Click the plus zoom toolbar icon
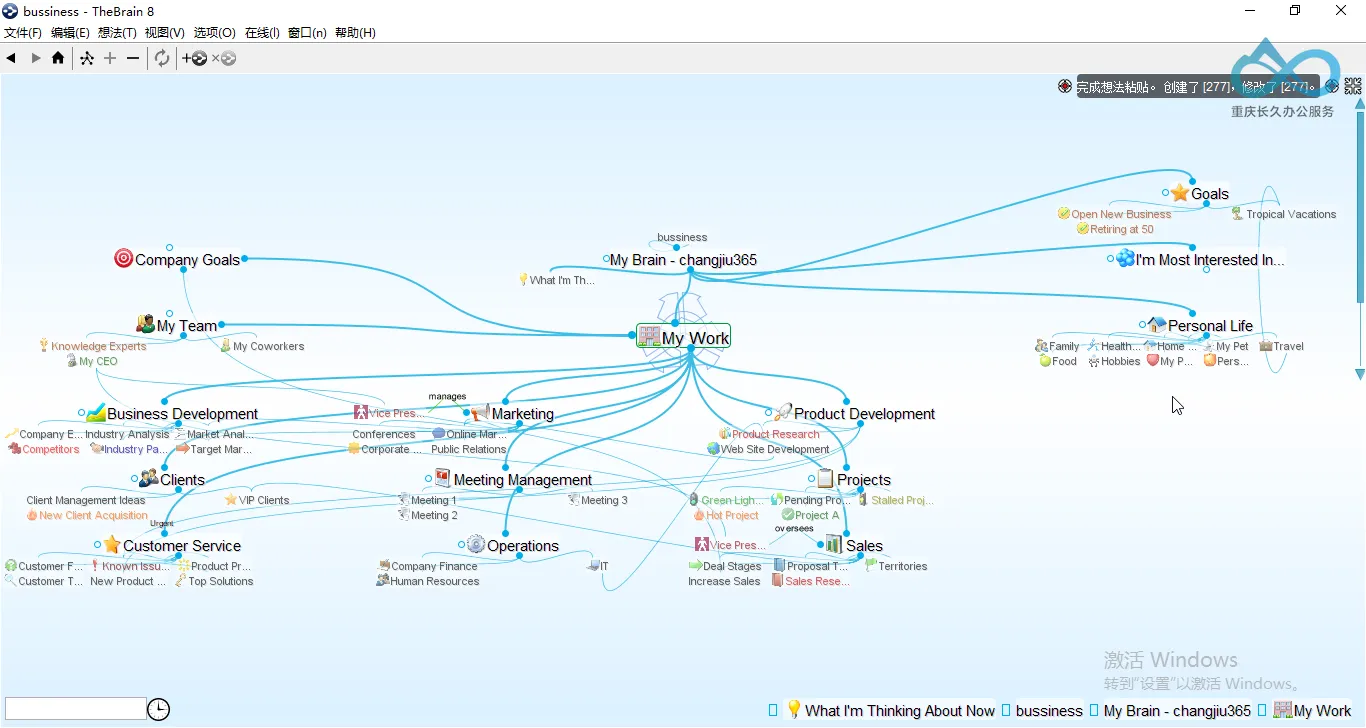 point(110,59)
